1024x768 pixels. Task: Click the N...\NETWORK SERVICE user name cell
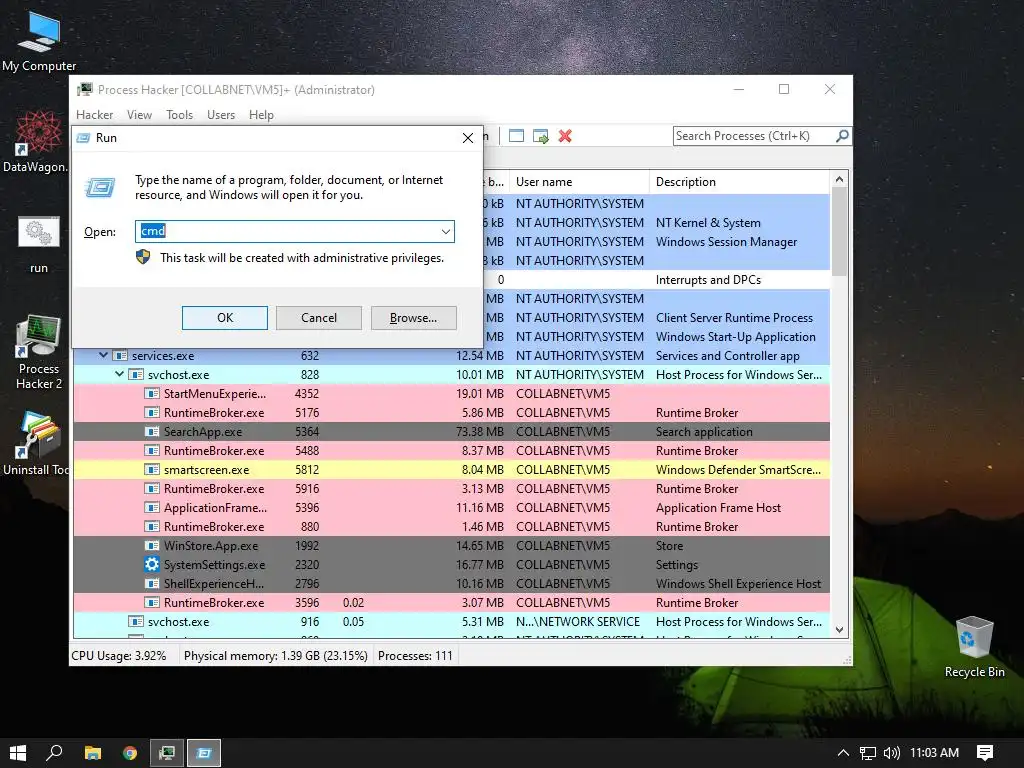coord(578,621)
